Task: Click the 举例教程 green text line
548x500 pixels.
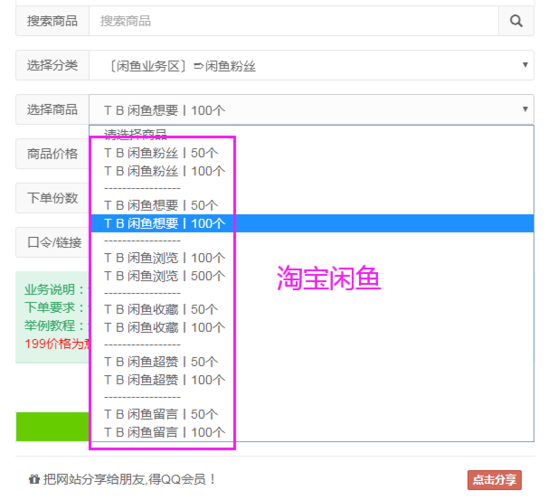Action: click(55, 326)
